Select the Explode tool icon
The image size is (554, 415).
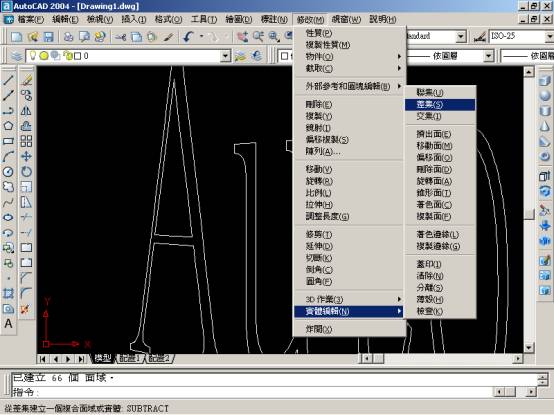pyautogui.click(x=25, y=309)
